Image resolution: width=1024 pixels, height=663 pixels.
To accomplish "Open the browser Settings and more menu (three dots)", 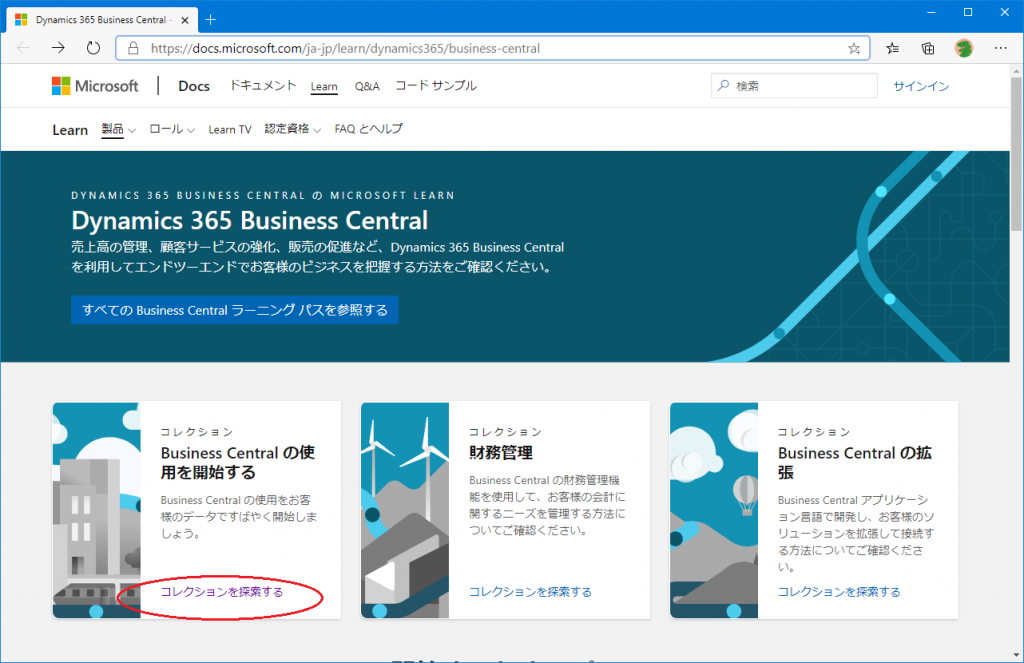I will tap(1000, 48).
